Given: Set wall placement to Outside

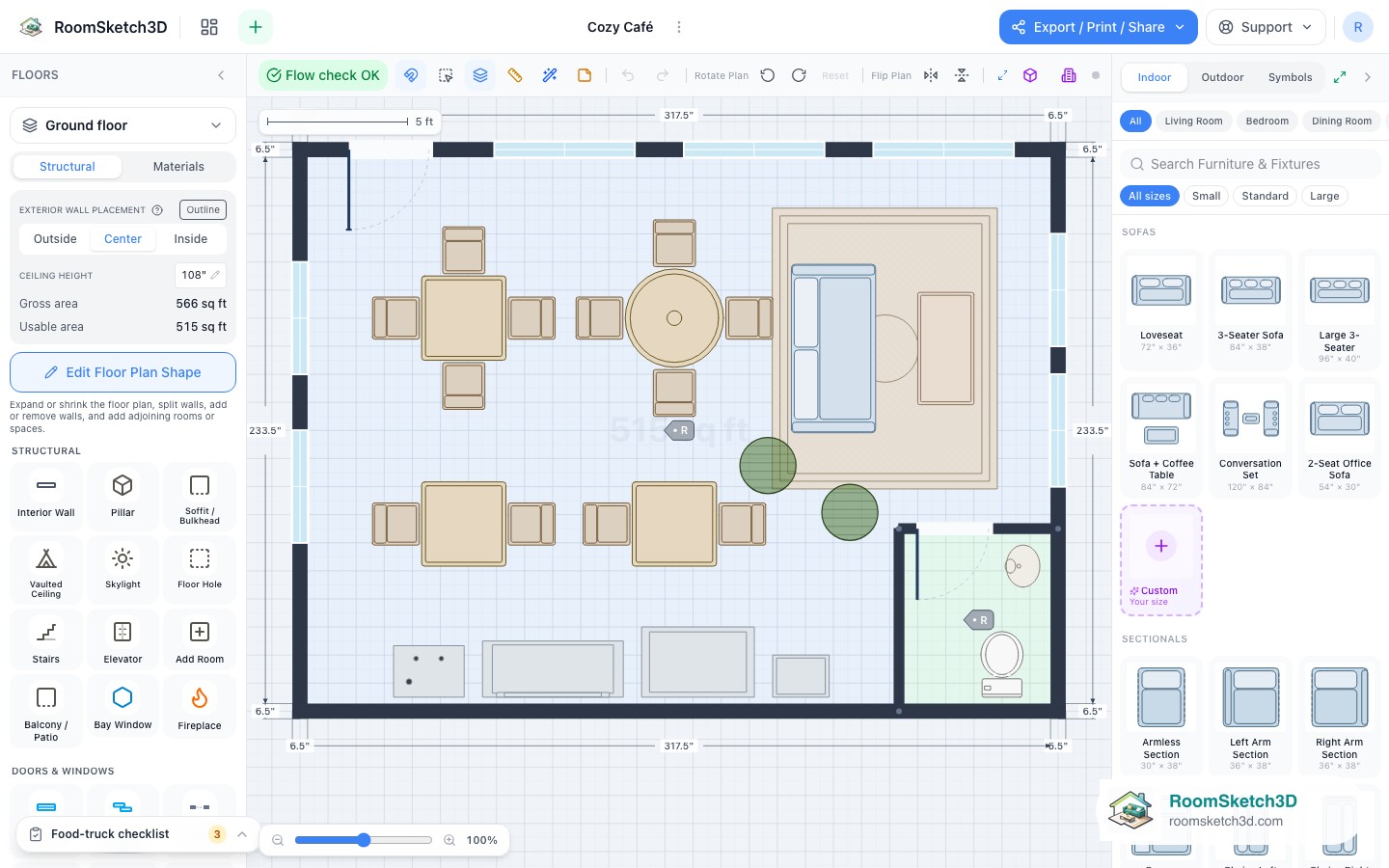Looking at the screenshot, I should (55, 239).
